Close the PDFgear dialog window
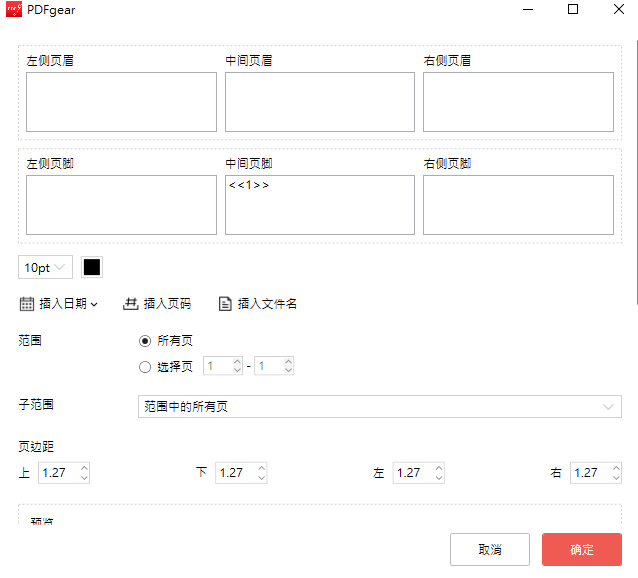The width and height of the screenshot is (638, 578). pyautogui.click(x=619, y=9)
